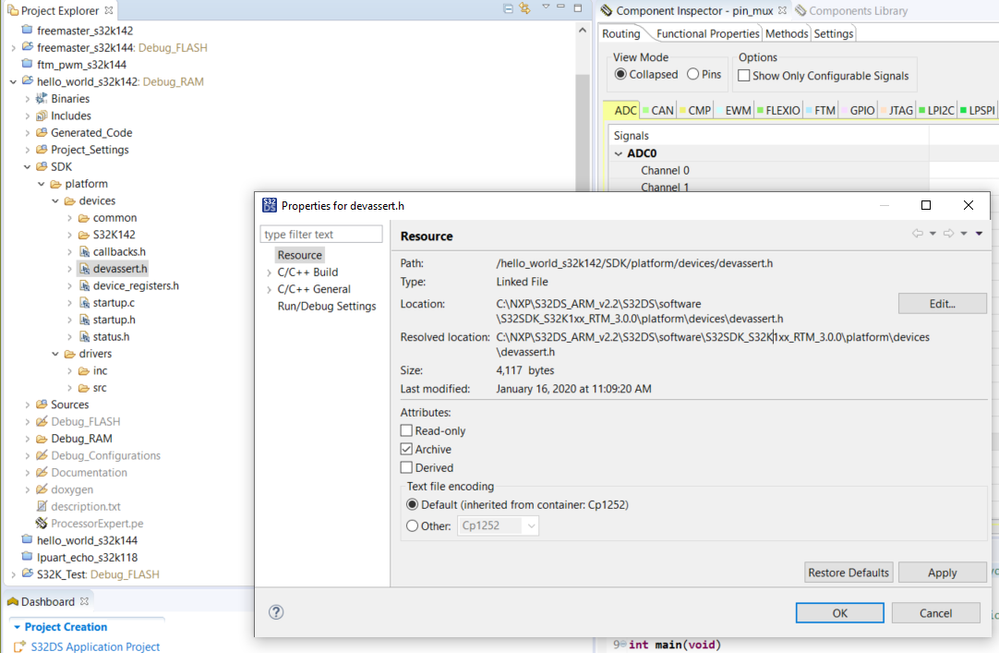
Task: Open the Settings tab in Component Inspector
Action: point(833,34)
